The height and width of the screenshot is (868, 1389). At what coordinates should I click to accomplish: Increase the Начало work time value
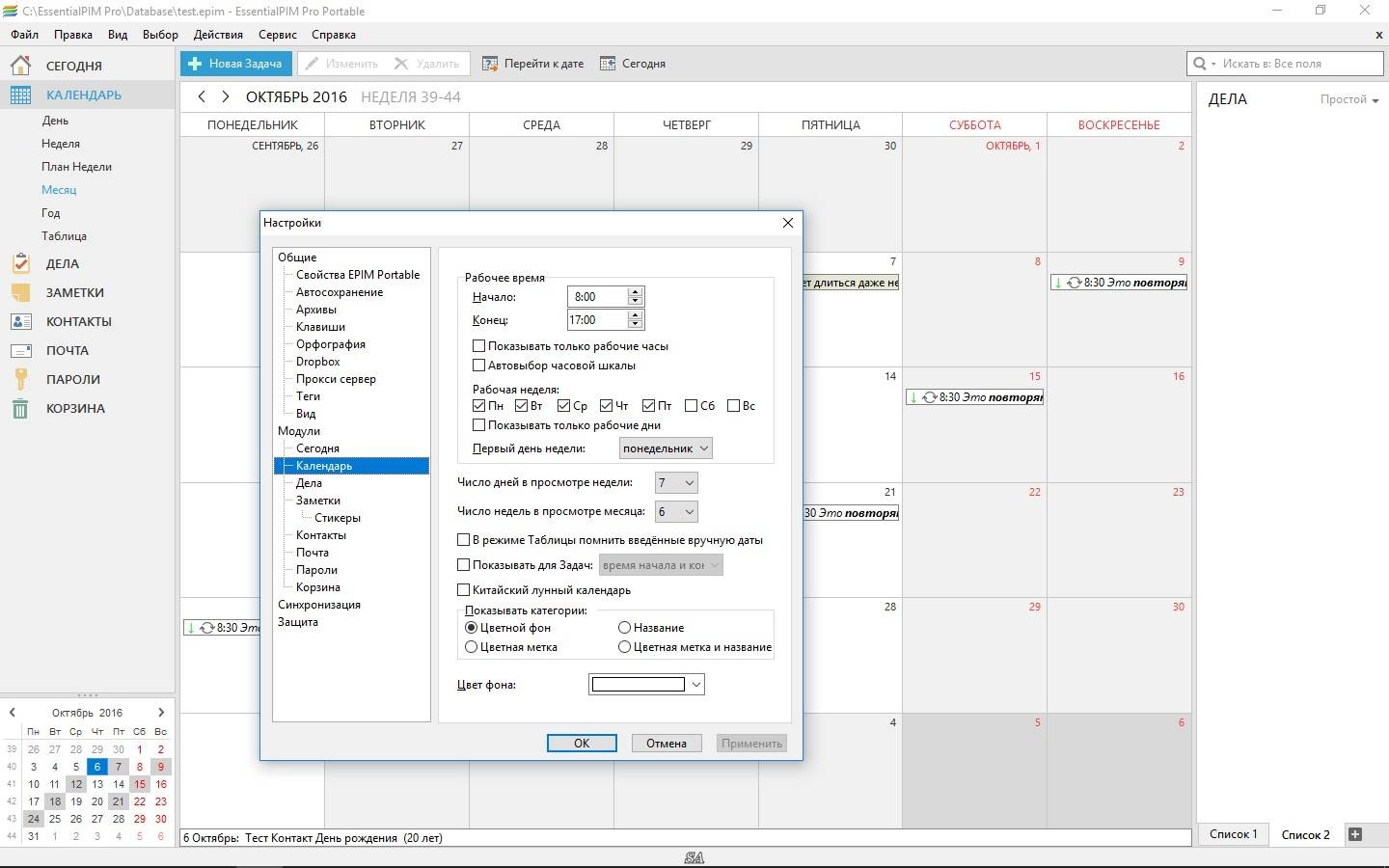[x=635, y=292]
